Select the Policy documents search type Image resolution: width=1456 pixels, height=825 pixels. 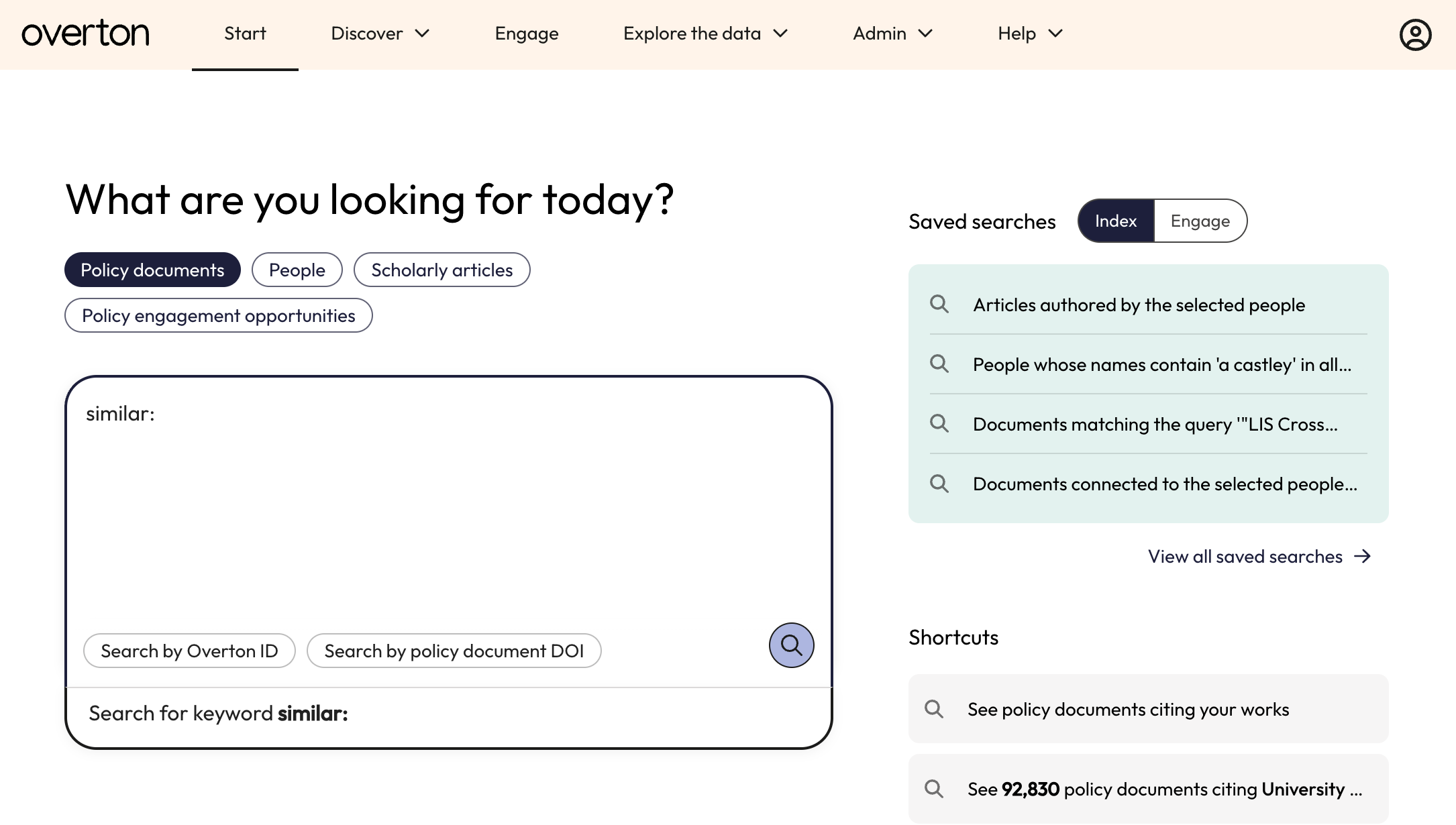point(152,270)
